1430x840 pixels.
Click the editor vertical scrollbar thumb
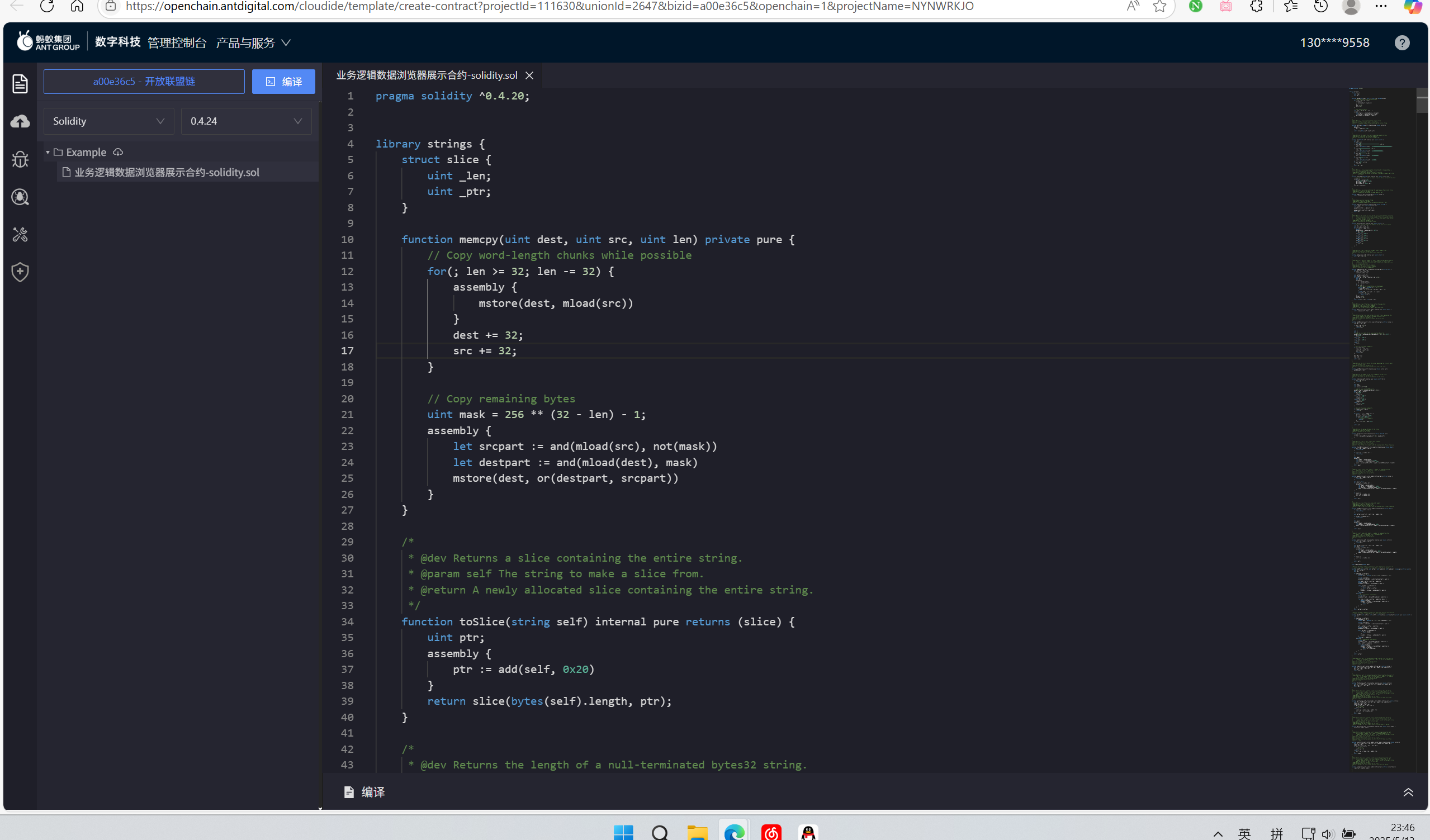click(1422, 101)
